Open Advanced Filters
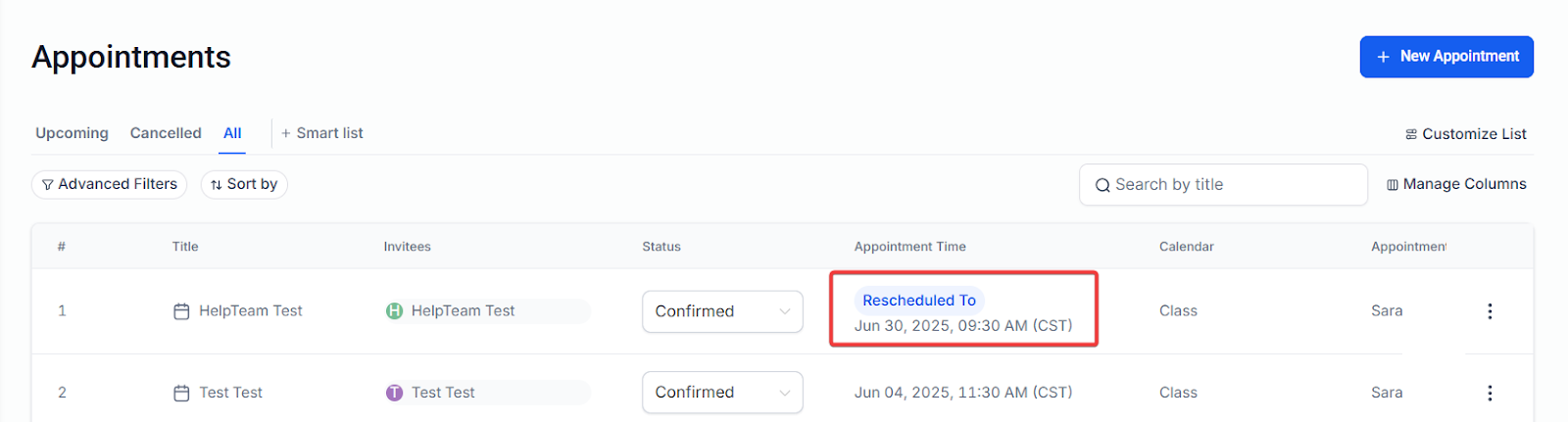The height and width of the screenshot is (422, 1568). click(x=109, y=184)
